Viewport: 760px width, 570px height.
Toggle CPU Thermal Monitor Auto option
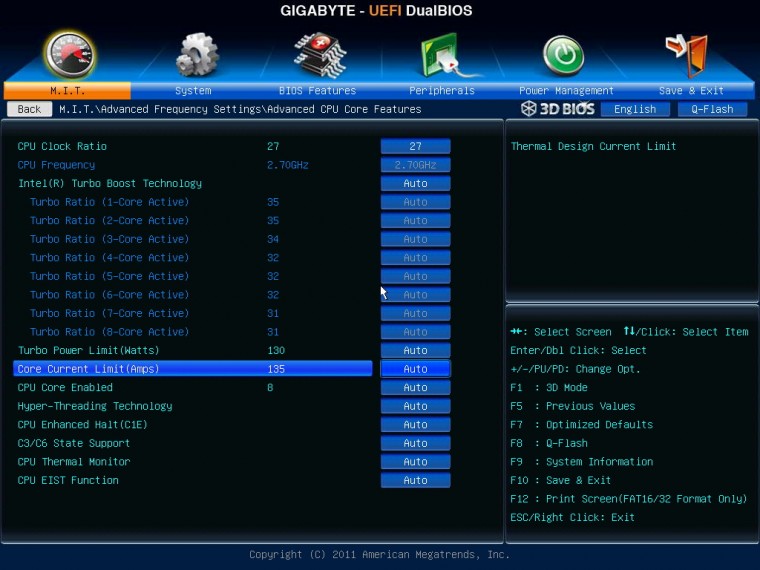click(415, 462)
